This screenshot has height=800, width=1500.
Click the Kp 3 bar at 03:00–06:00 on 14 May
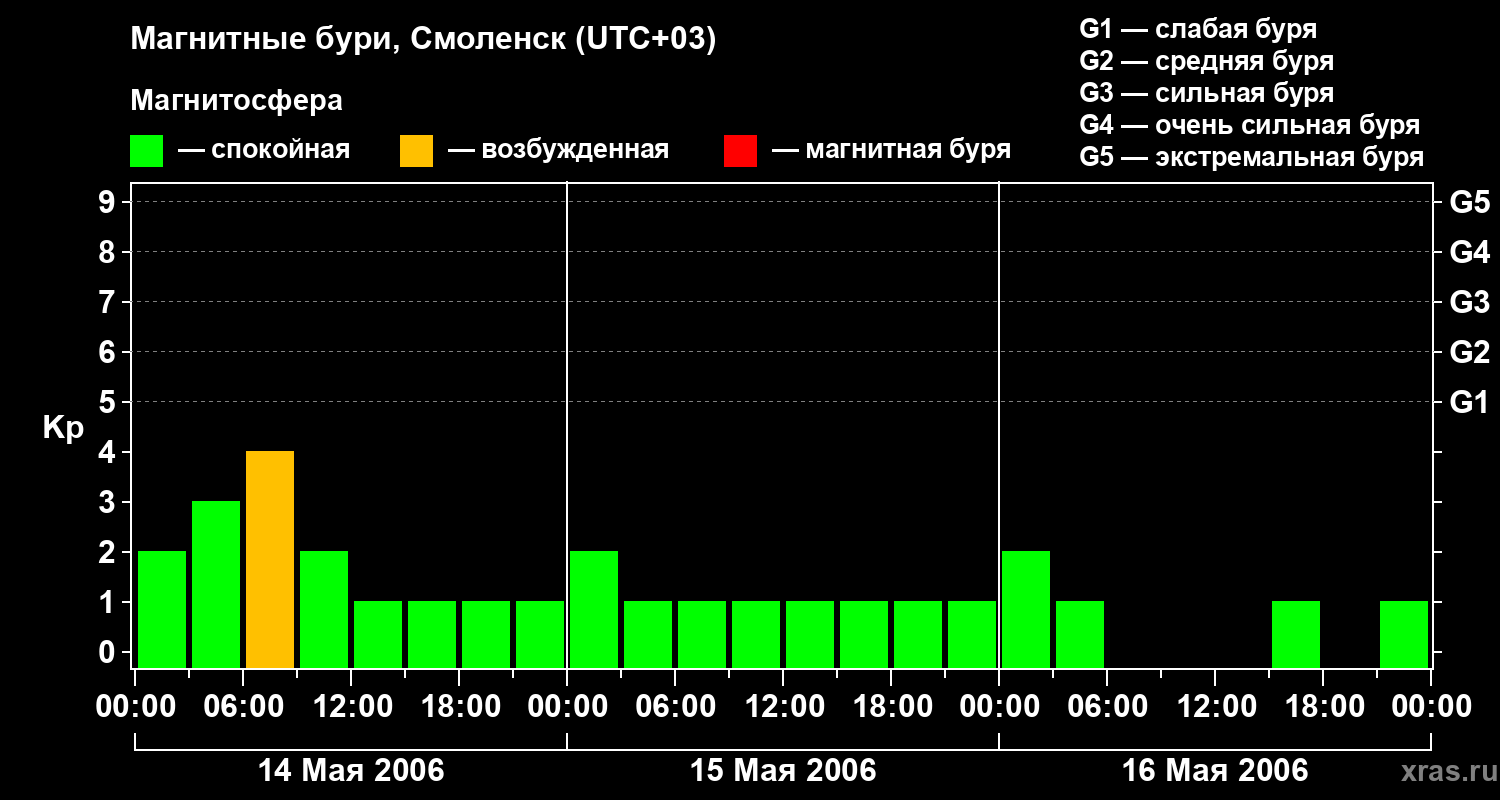pos(216,584)
